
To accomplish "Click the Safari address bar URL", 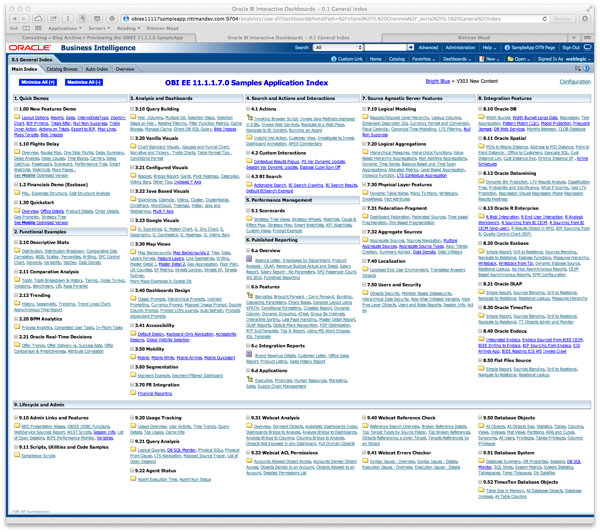I will (x=333, y=18).
